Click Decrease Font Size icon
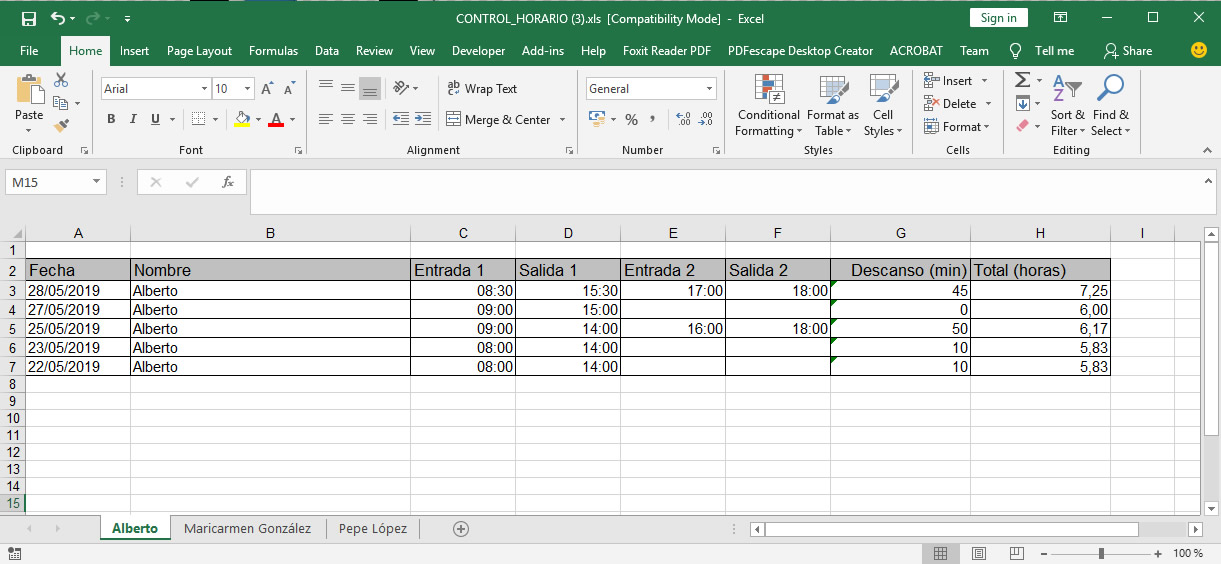1221x564 pixels. [x=288, y=89]
